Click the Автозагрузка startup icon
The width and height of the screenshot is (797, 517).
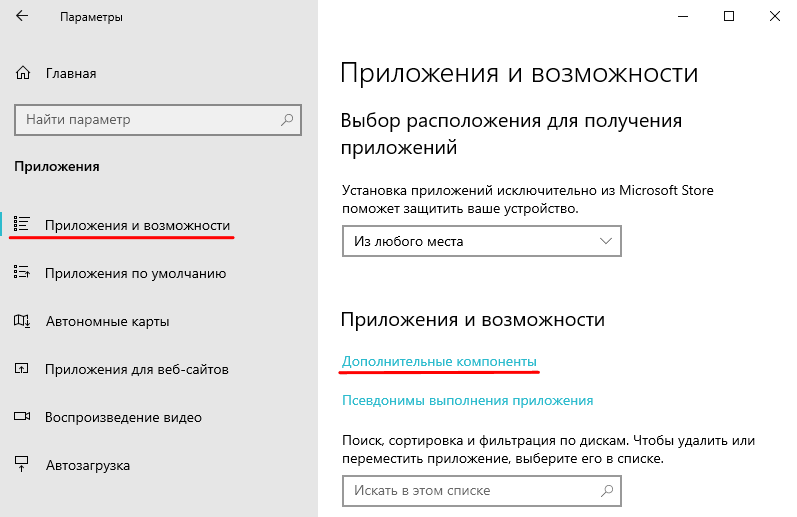(23, 465)
